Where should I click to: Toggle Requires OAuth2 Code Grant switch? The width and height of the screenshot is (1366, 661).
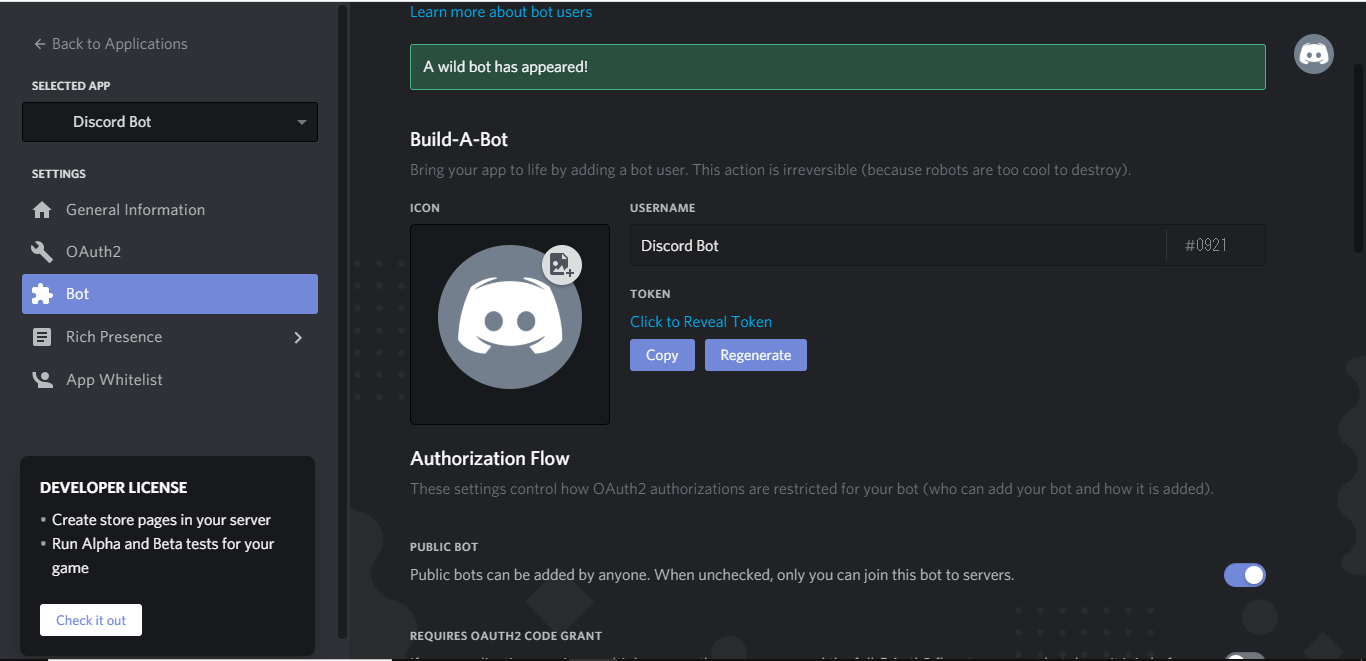click(x=1245, y=657)
